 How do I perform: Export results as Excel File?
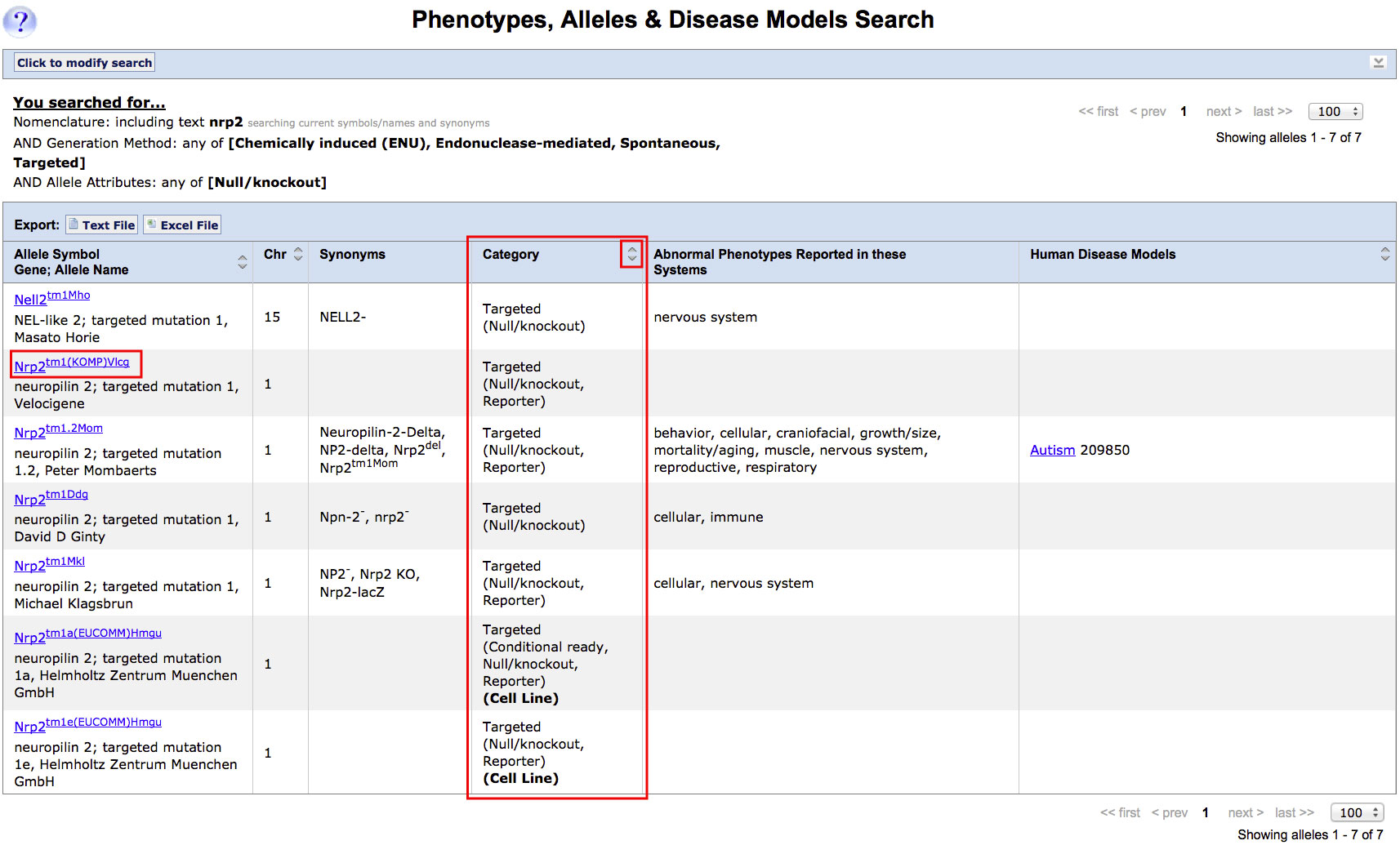point(182,225)
